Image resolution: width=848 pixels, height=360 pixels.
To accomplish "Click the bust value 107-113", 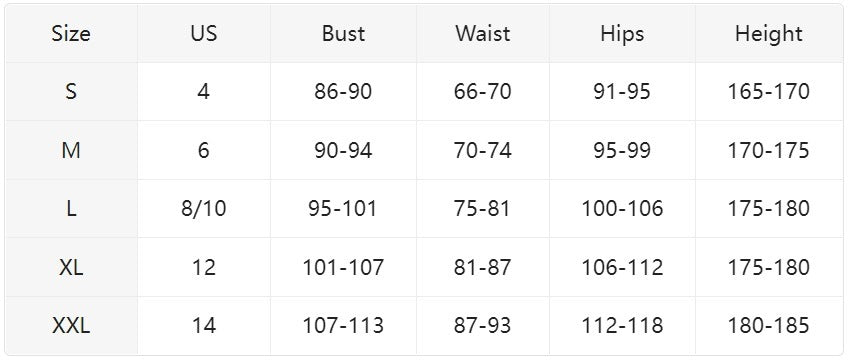I will click(x=343, y=325).
